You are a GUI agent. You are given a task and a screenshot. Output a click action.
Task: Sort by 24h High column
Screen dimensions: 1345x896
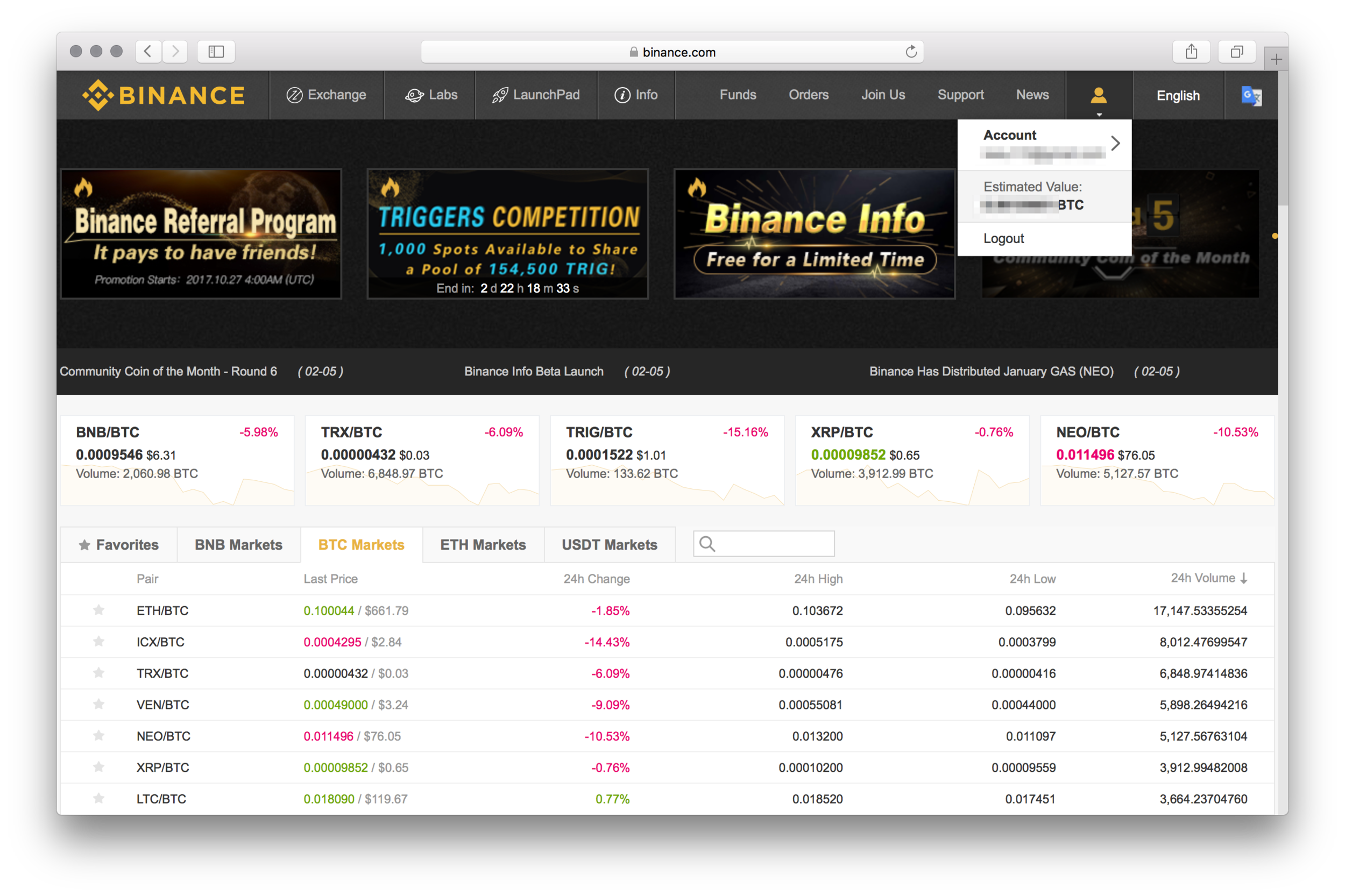[x=818, y=579]
